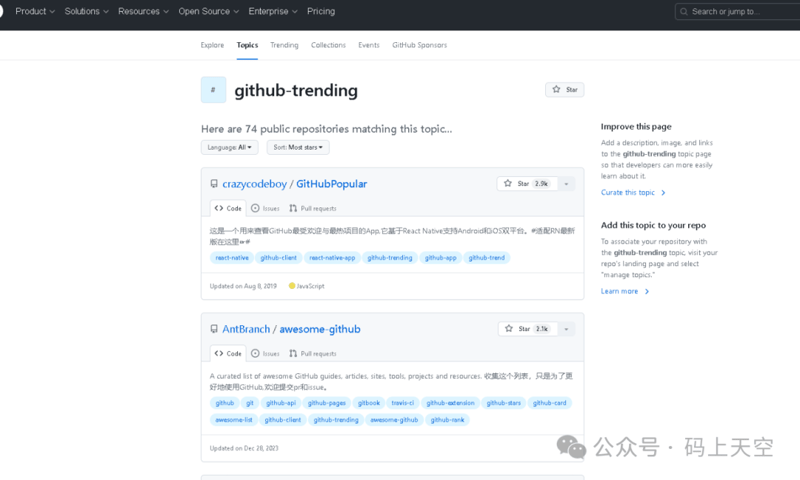Screen dimensions: 800x480
Task: Open the awesome-list topic tag
Action: pos(234,420)
